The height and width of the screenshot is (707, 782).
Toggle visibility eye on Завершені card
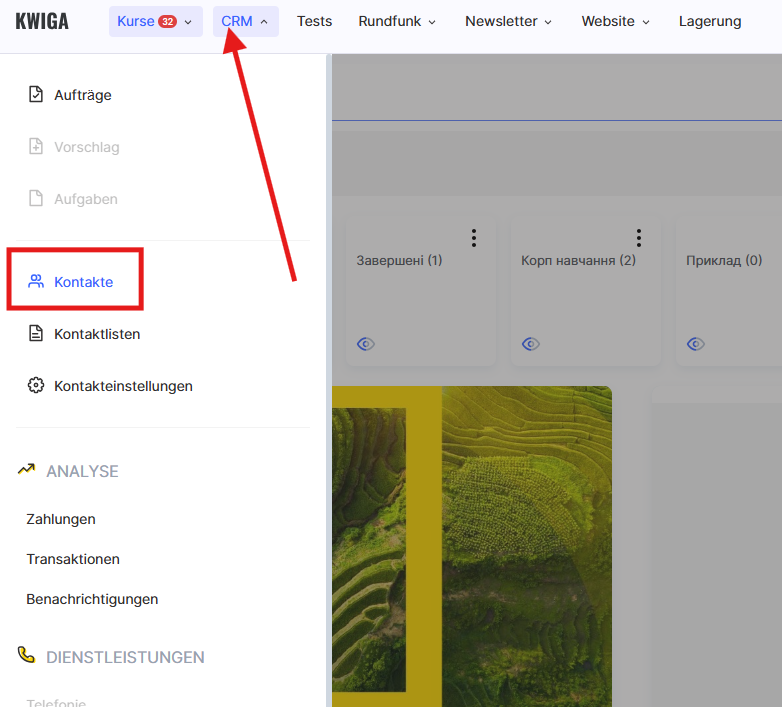366,344
